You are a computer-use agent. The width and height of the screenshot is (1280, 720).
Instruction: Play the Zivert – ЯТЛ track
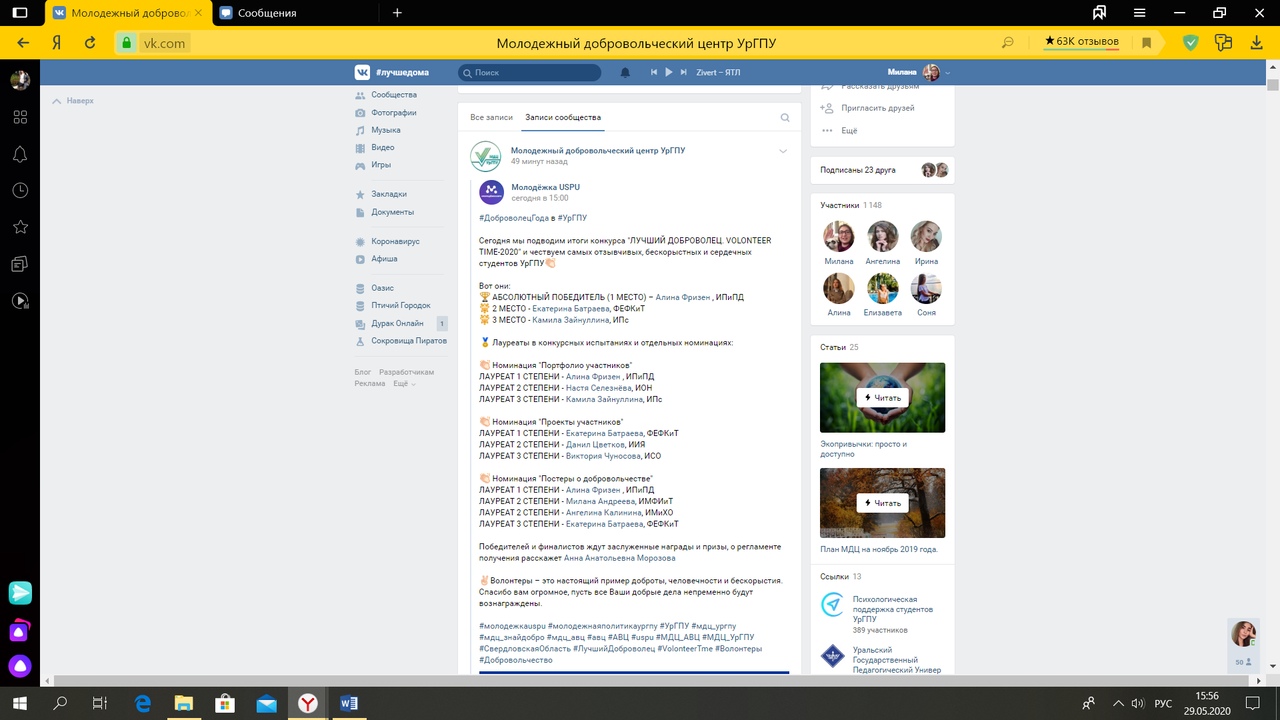(x=669, y=72)
